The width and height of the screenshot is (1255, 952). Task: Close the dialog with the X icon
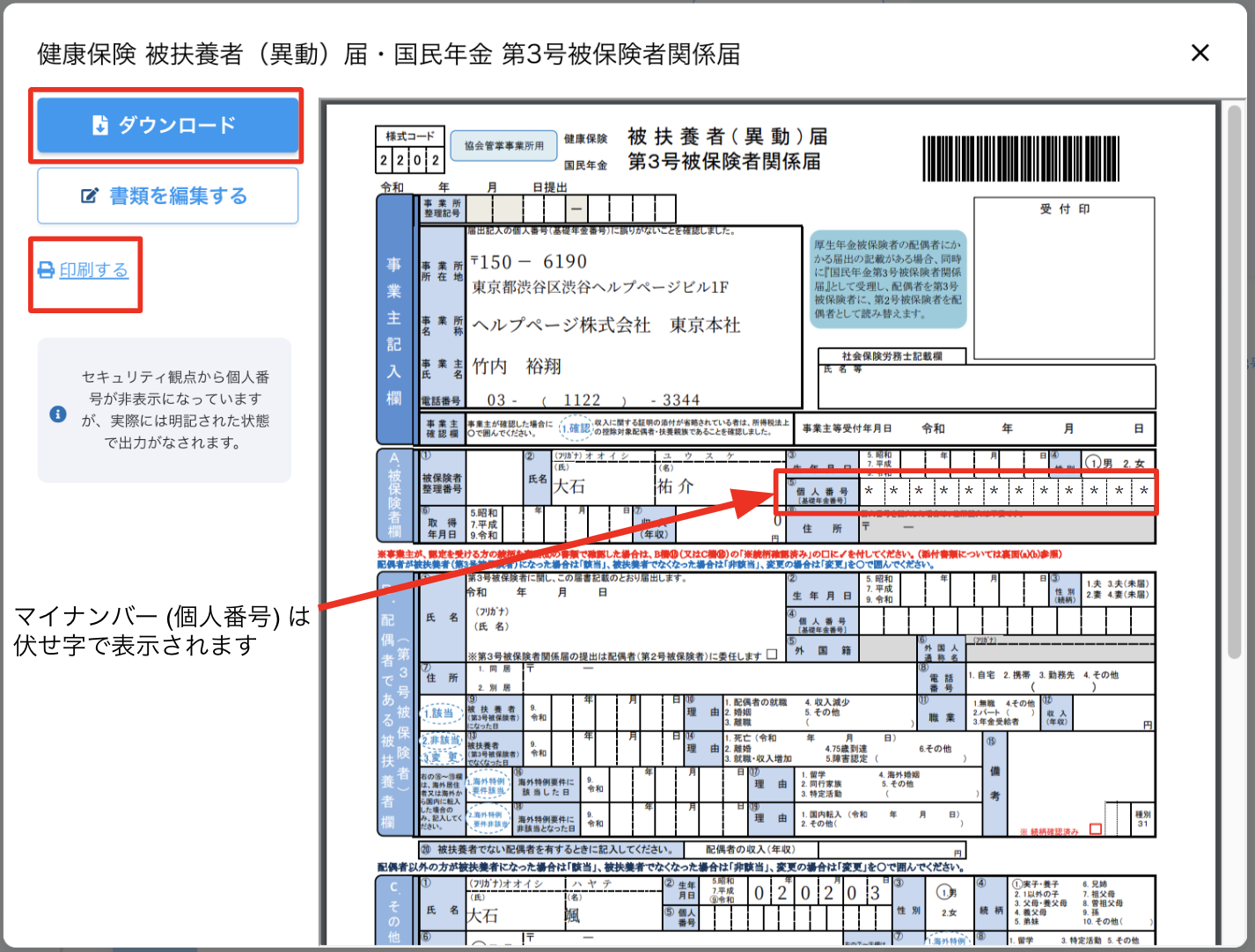[1200, 53]
